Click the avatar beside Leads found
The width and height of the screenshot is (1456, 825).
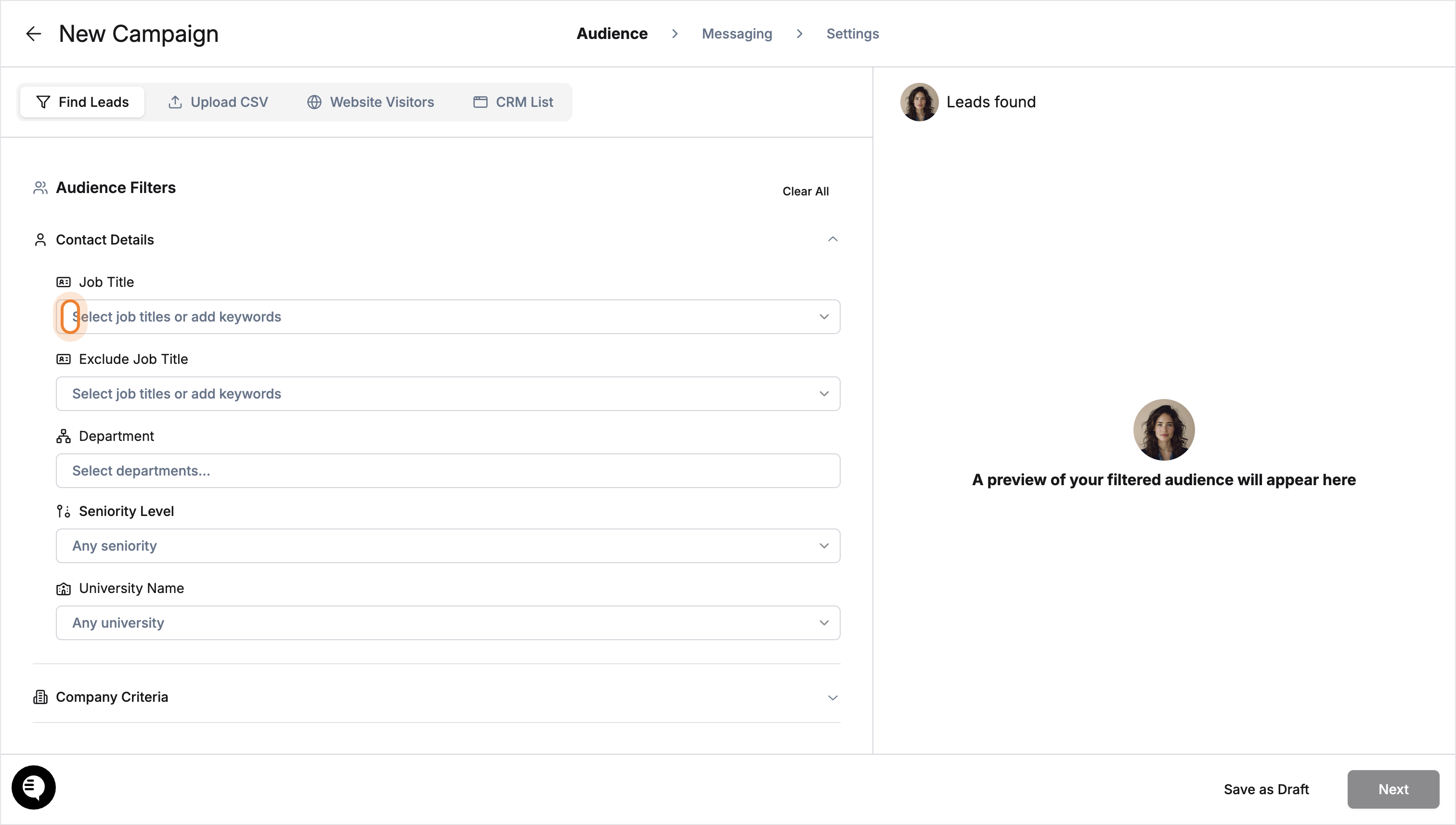919,102
